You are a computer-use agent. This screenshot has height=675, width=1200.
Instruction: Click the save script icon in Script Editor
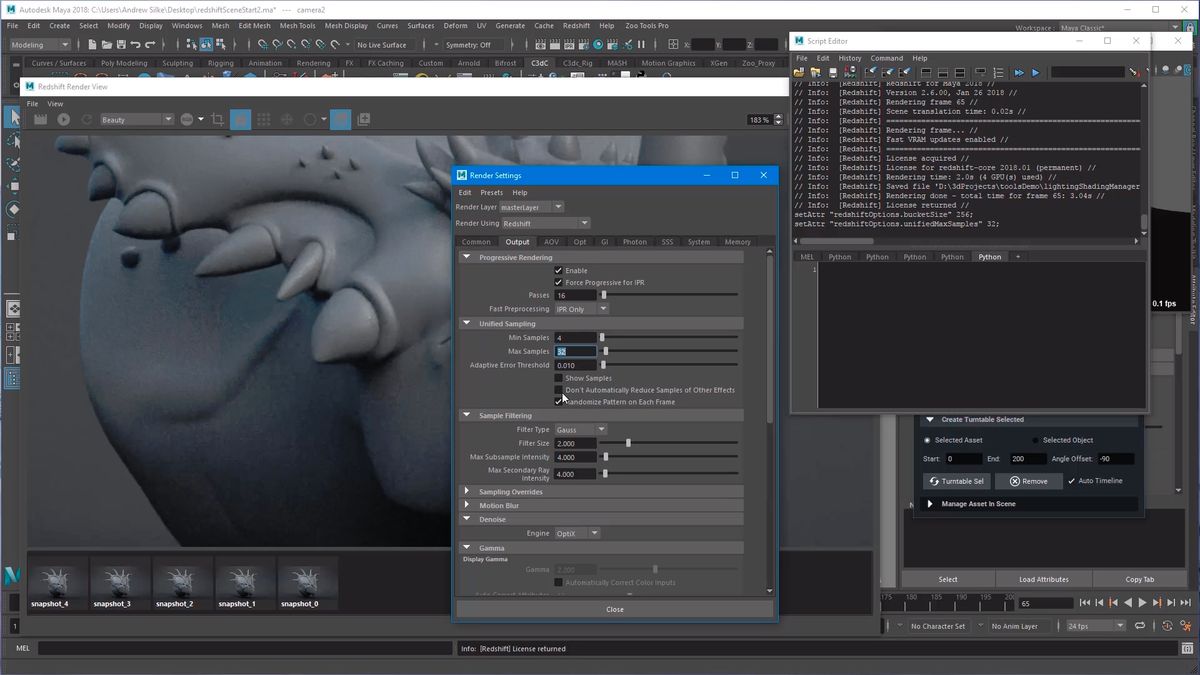click(x=832, y=72)
